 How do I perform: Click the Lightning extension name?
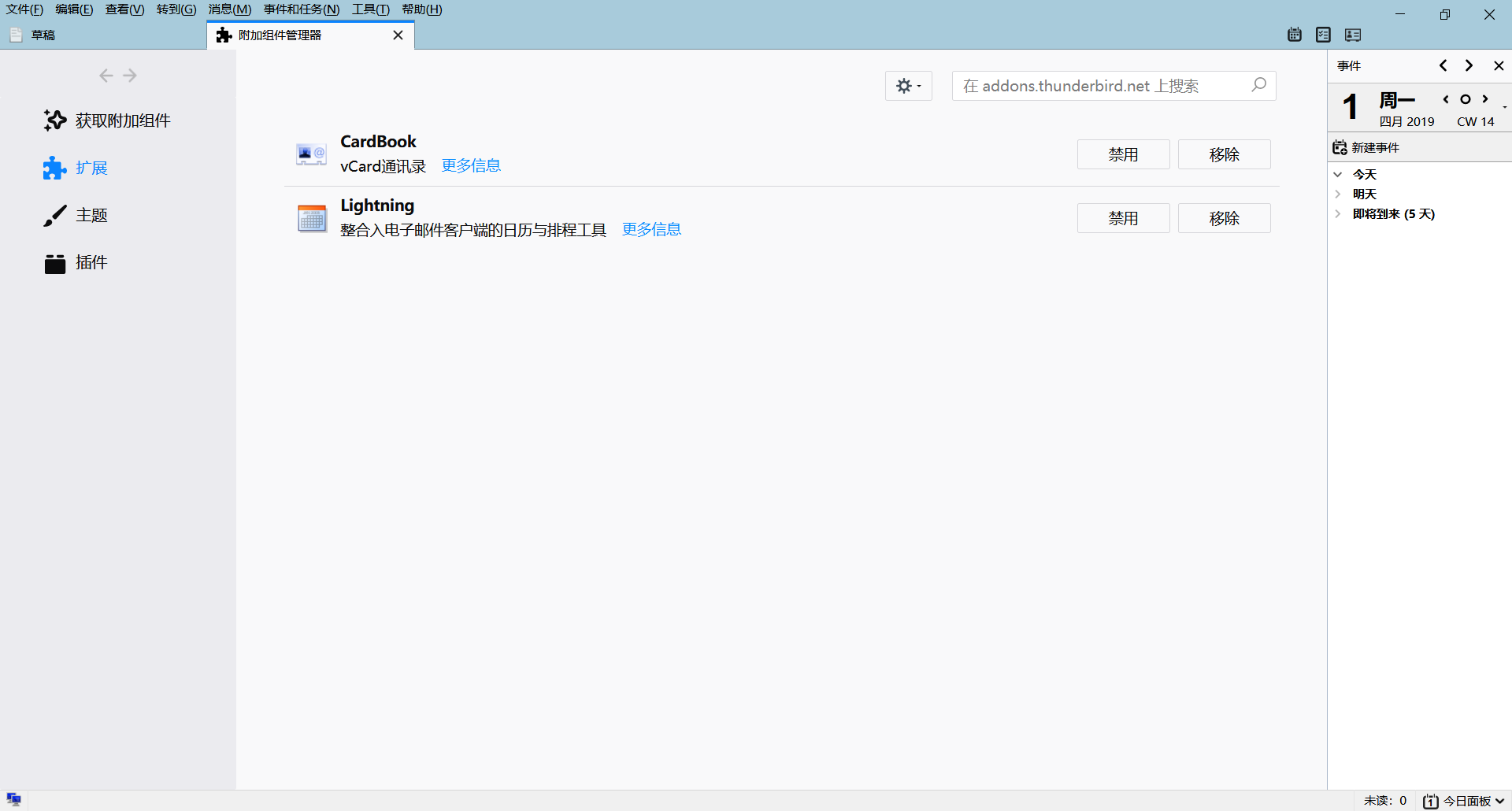(377, 206)
